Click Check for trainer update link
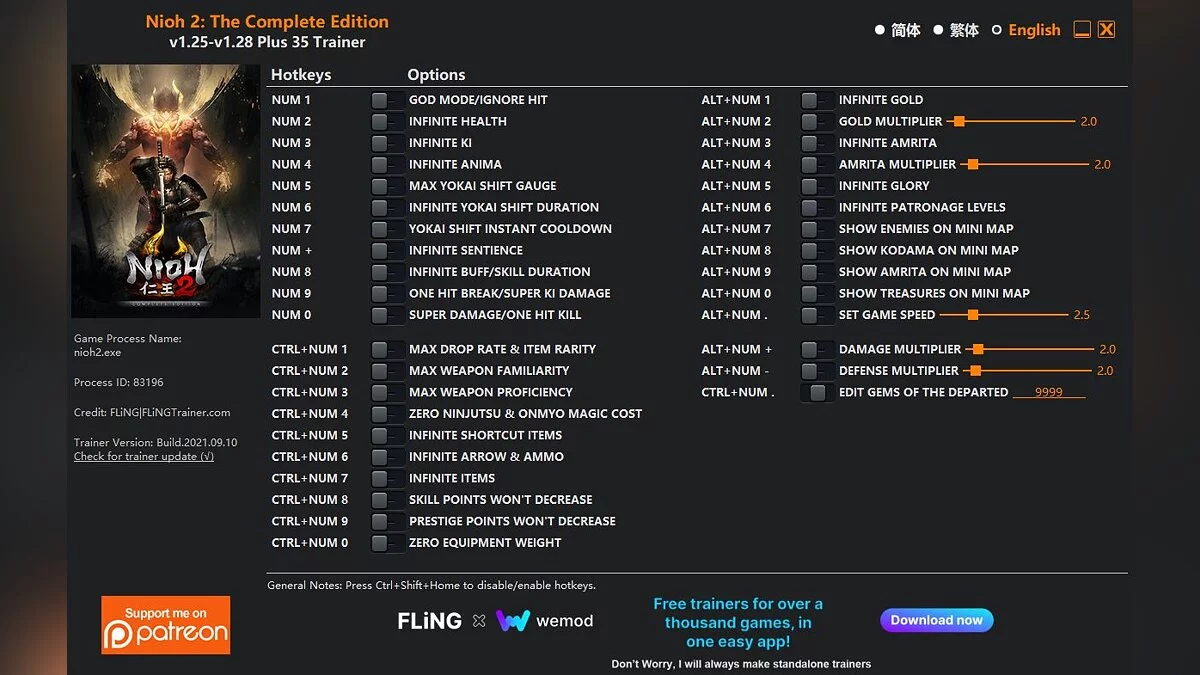This screenshot has width=1200, height=675. (144, 457)
